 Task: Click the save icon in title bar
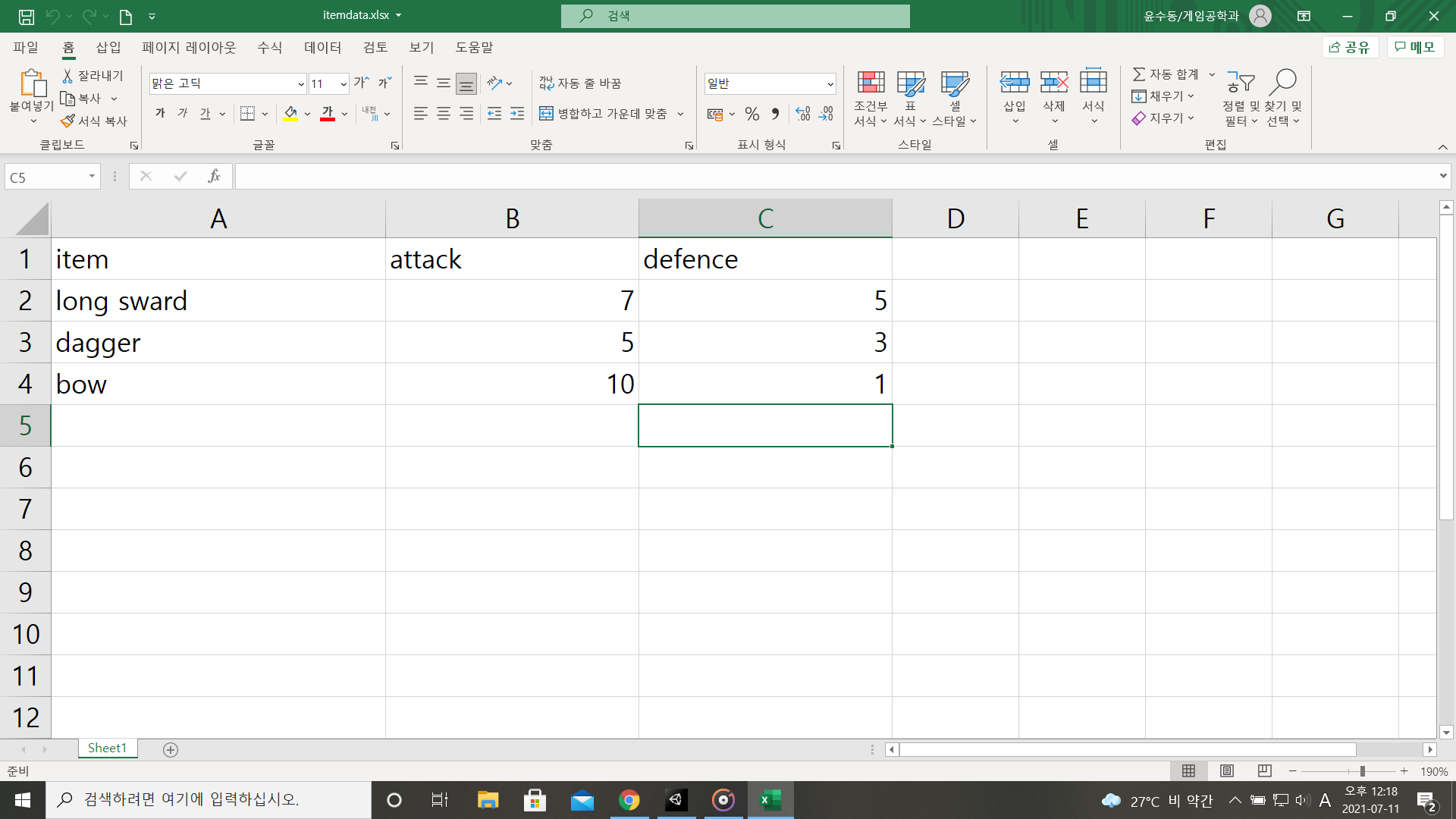click(x=27, y=16)
